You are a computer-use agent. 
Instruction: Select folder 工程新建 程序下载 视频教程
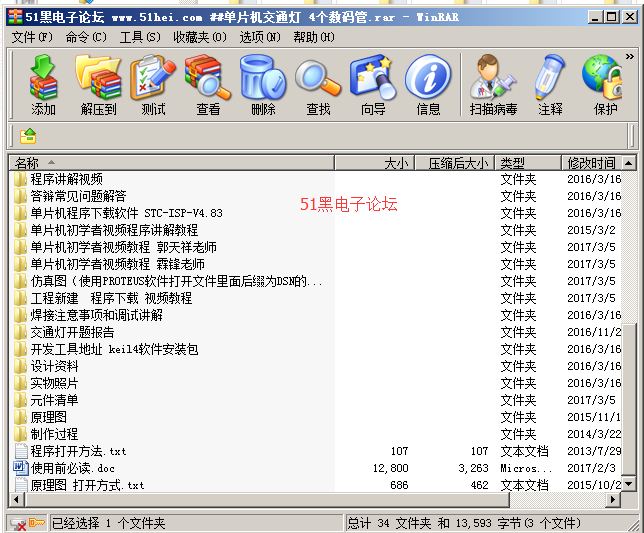click(x=111, y=298)
